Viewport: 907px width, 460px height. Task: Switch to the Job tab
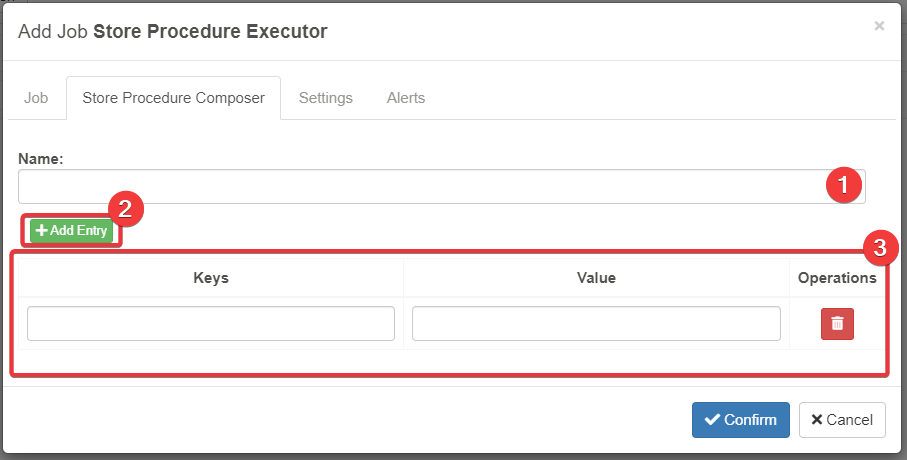pos(36,98)
